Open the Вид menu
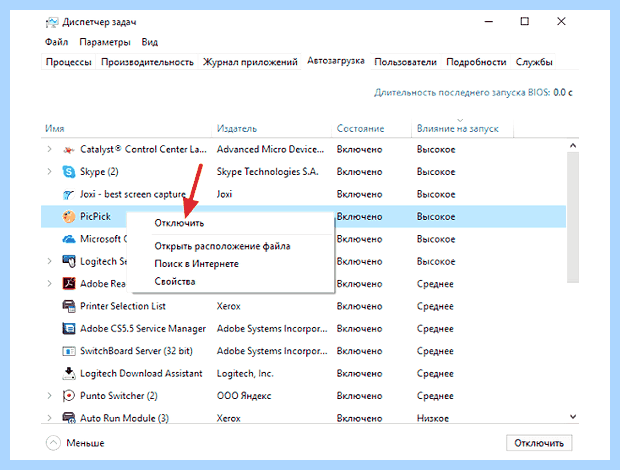The width and height of the screenshot is (620, 470). coord(149,42)
